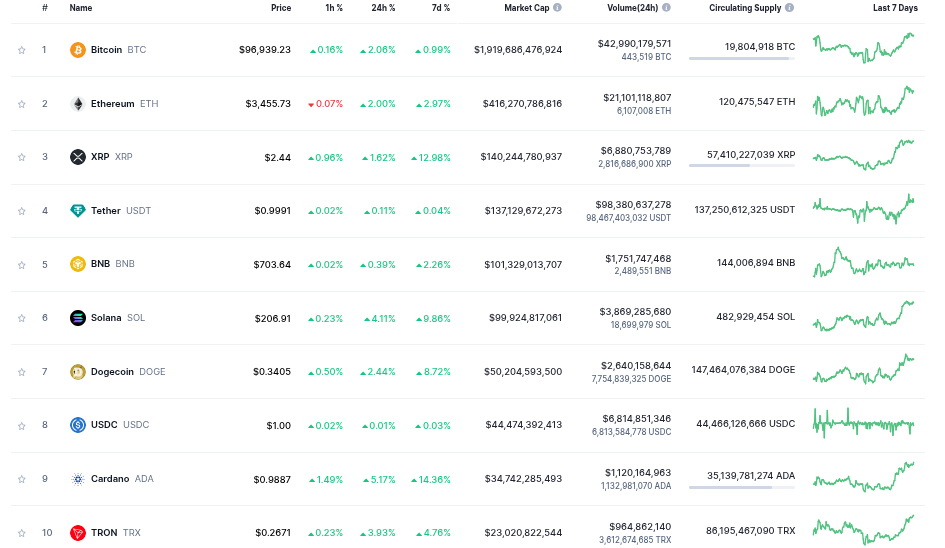The width and height of the screenshot is (945, 548).
Task: Toggle the Tether watchlist star
Action: 22,211
